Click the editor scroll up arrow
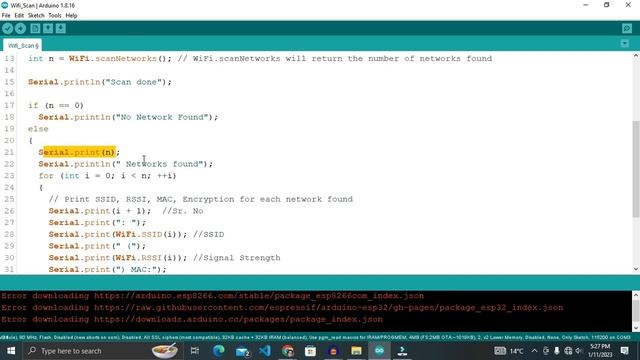Image resolution: width=640 pixels, height=360 pixels. (x=636, y=56)
